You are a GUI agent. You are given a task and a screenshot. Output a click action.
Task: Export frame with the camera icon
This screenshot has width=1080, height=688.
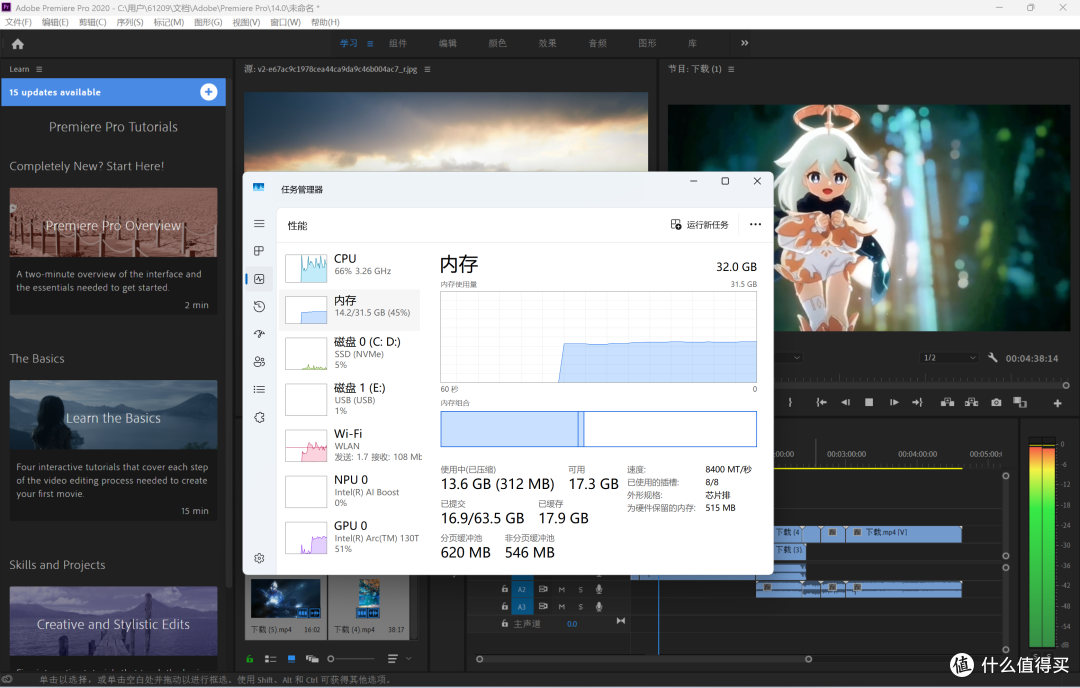pyautogui.click(x=996, y=402)
